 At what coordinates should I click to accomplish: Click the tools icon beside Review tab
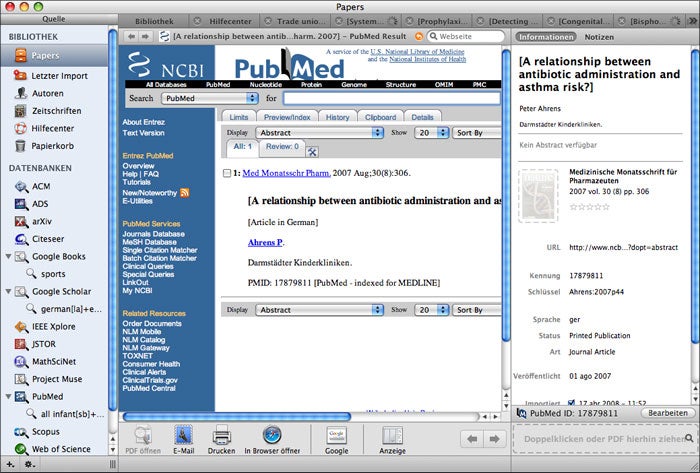pos(312,152)
